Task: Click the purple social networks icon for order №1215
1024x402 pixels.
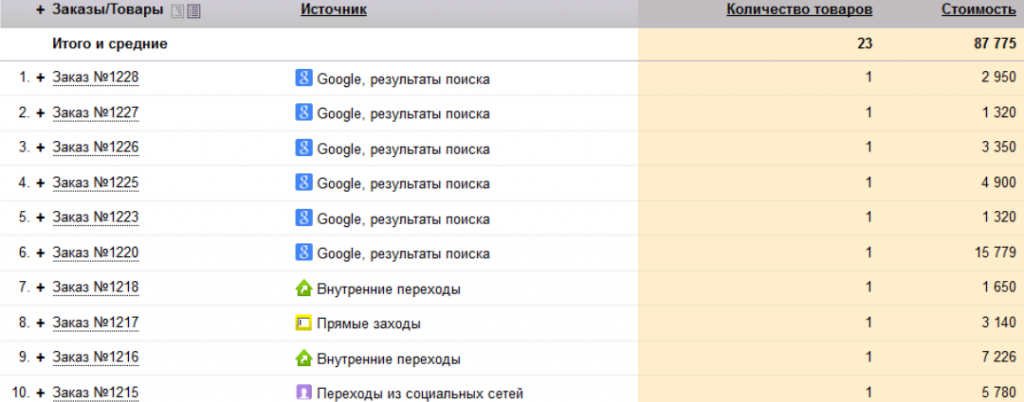Action: [304, 392]
